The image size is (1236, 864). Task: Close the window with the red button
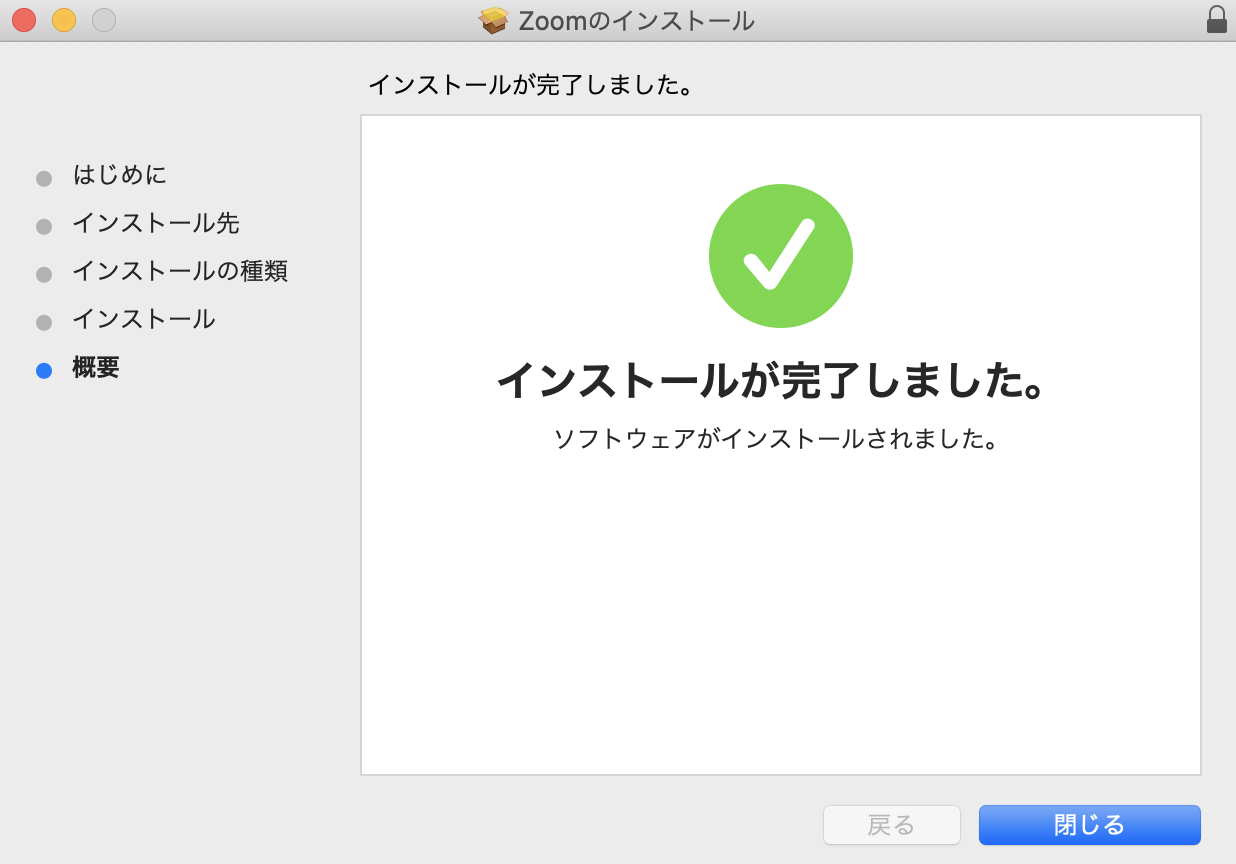(24, 20)
